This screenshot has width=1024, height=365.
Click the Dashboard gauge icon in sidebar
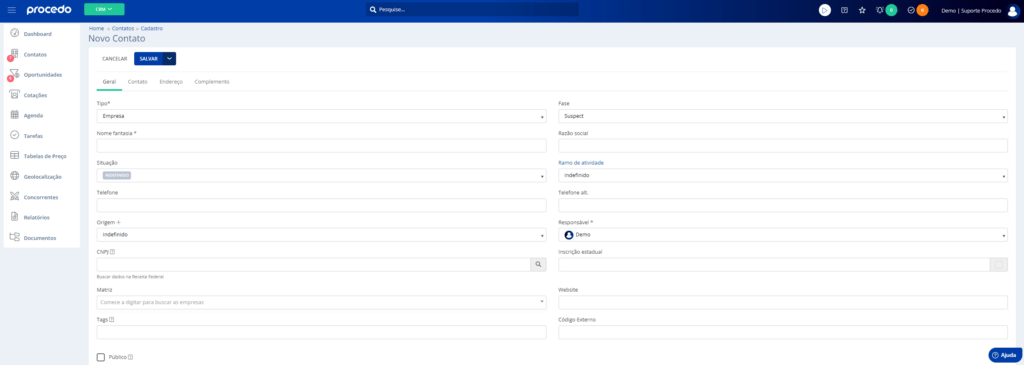(14, 33)
